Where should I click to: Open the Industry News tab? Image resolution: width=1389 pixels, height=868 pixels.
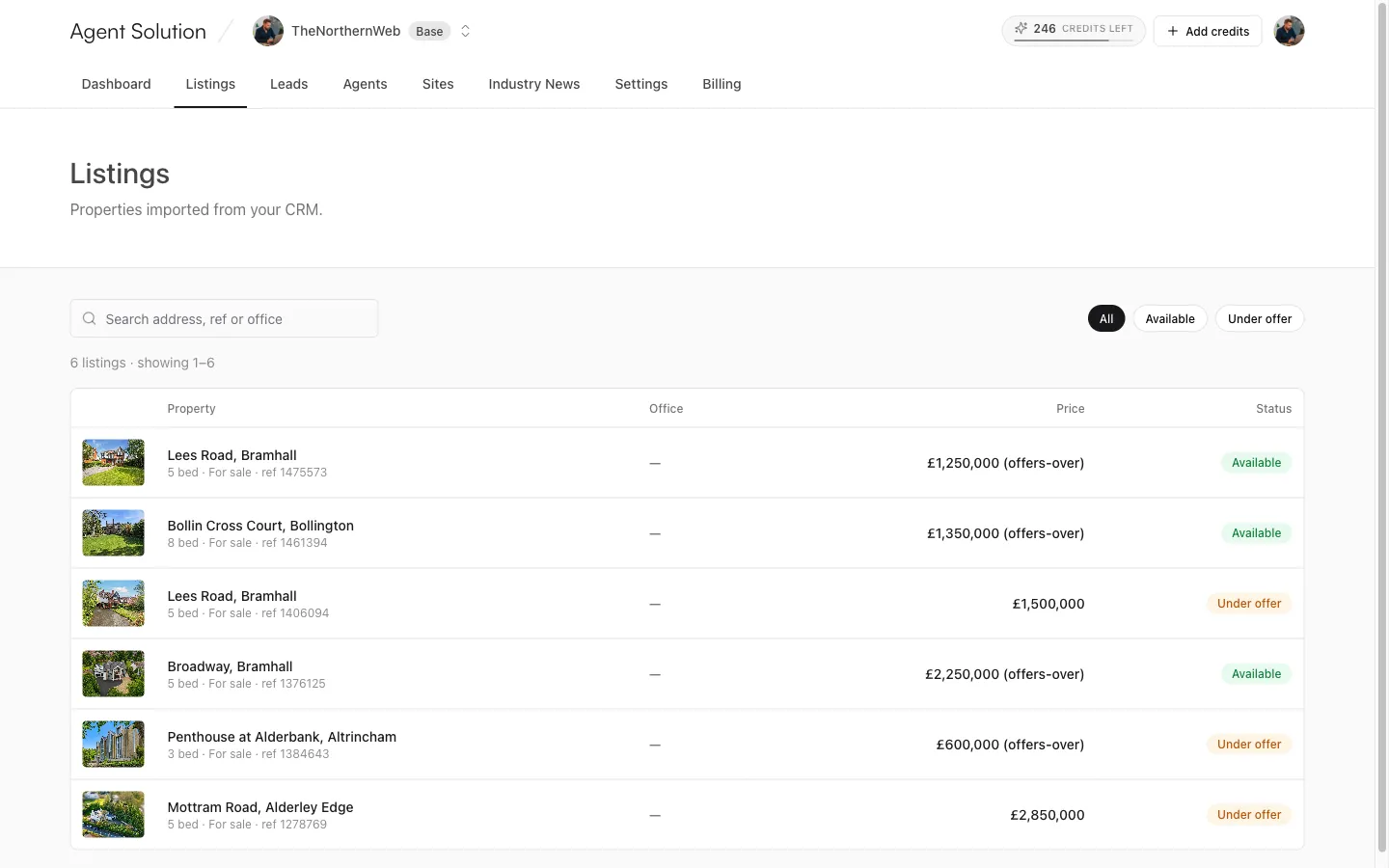tap(533, 84)
